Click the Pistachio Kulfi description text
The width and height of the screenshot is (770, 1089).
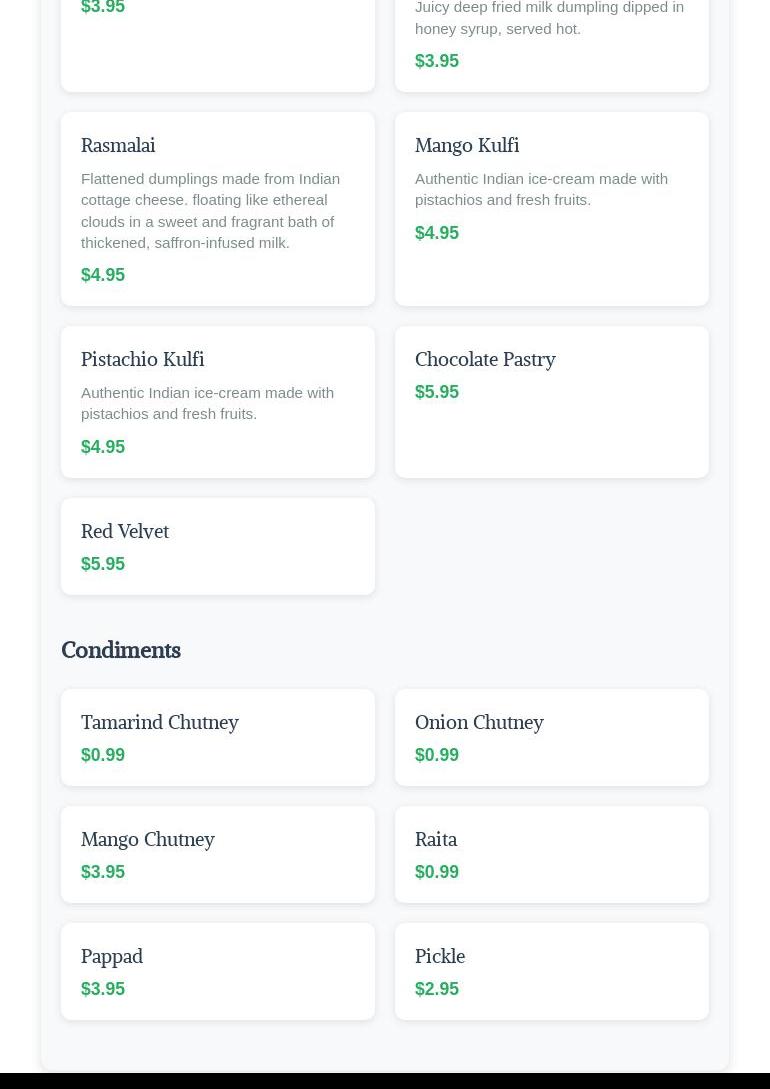click(x=208, y=404)
